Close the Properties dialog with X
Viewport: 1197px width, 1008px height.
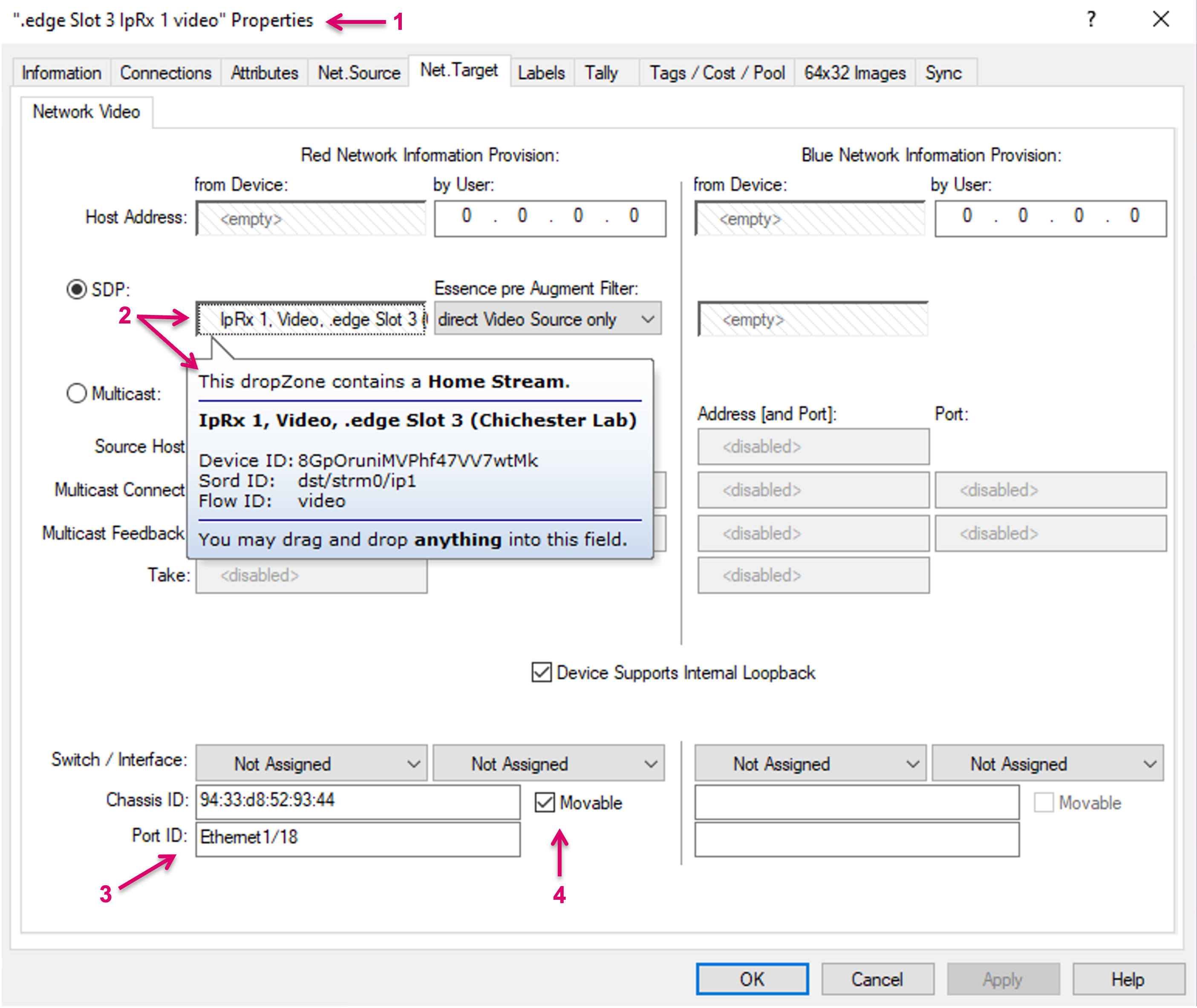1160,20
